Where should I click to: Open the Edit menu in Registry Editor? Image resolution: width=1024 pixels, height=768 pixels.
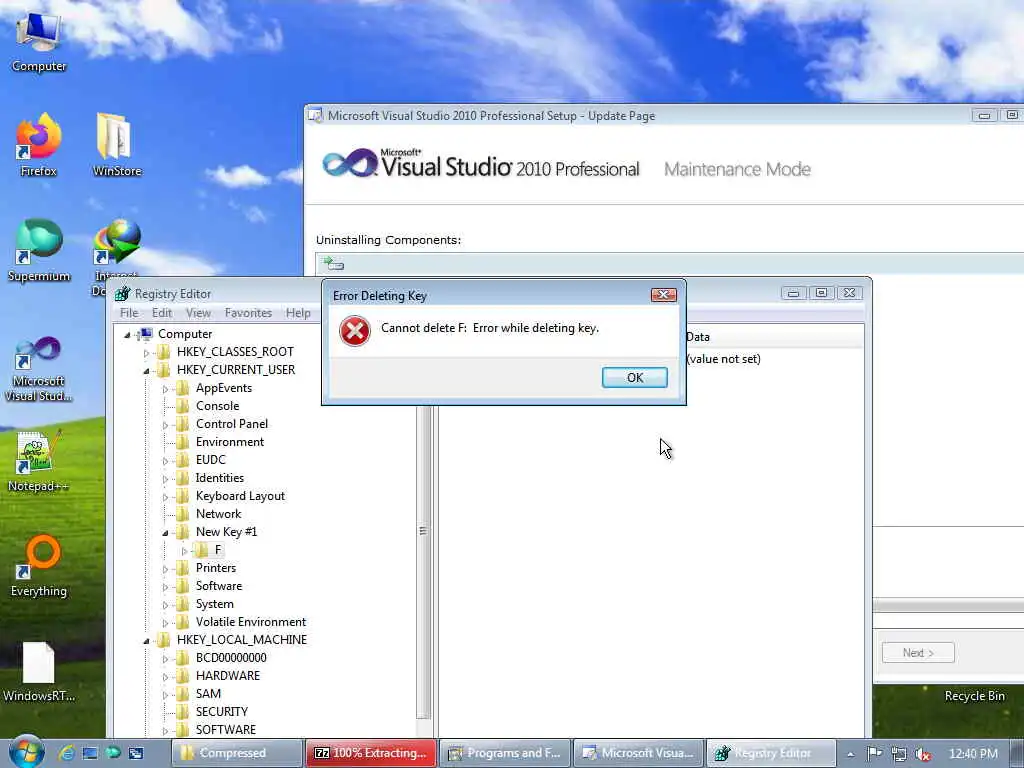click(x=161, y=313)
